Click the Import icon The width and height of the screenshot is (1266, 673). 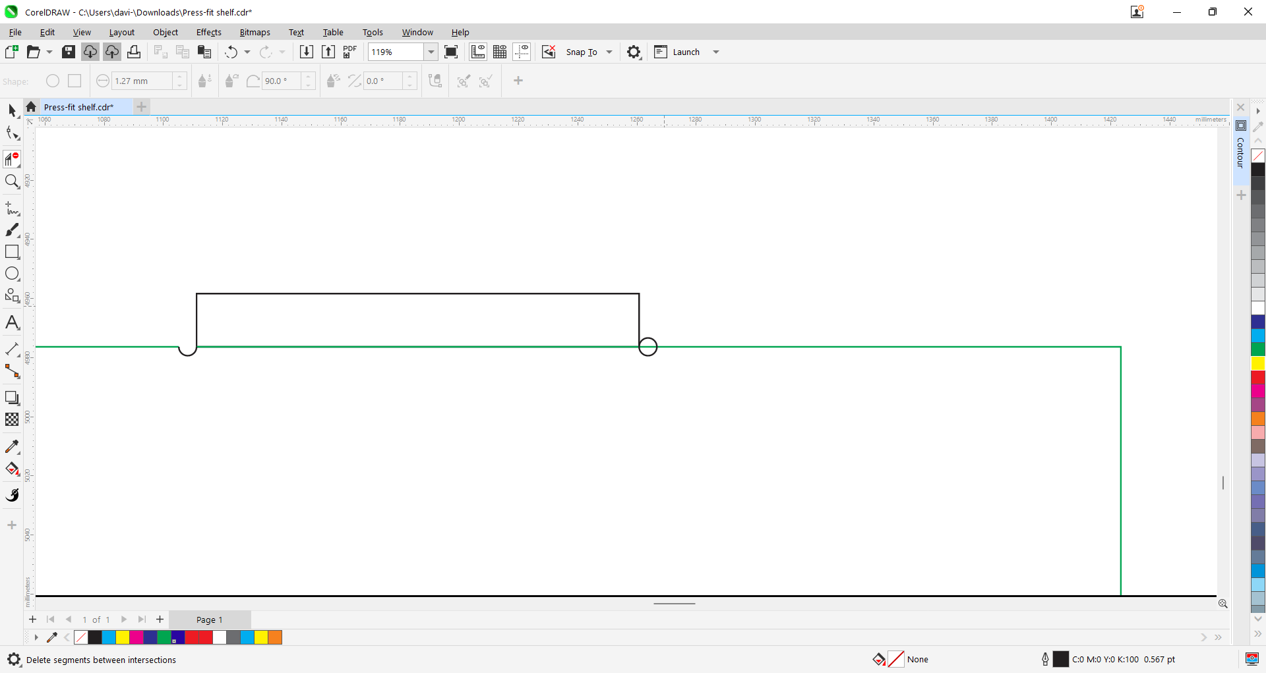[x=307, y=52]
